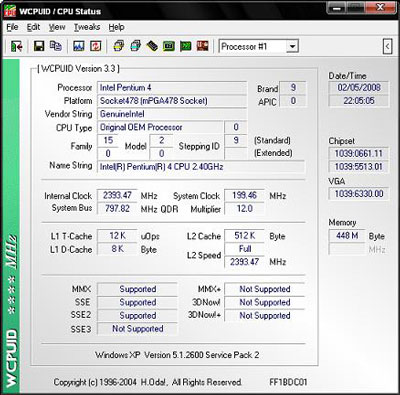Viewport: 400px width, 395px height.
Task: Click the L1 T-Cache value 12 K
Action: click(x=117, y=236)
